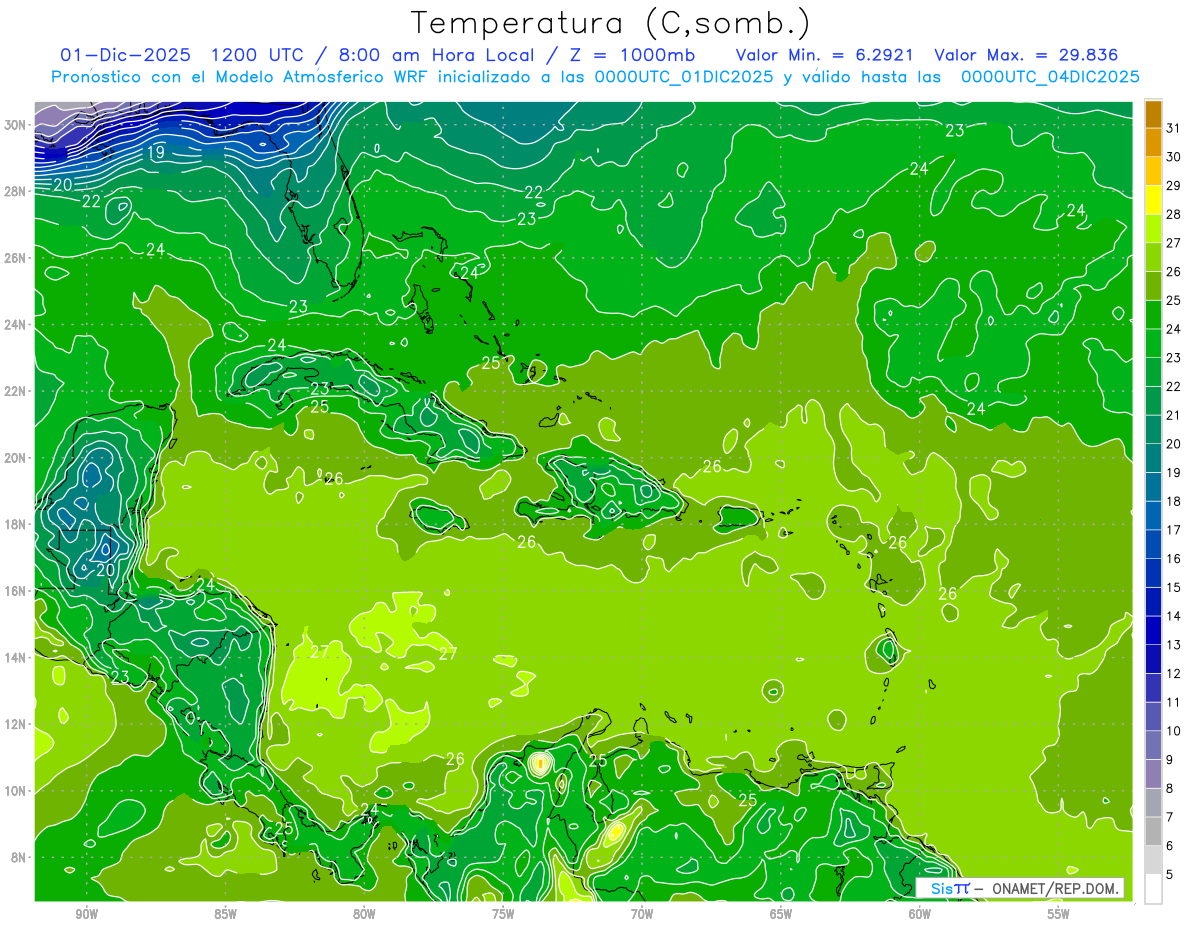Screen dimensions: 1200x927
Task: Click the teal segment between 19 and 20 on the color scale
Action: point(1153,458)
